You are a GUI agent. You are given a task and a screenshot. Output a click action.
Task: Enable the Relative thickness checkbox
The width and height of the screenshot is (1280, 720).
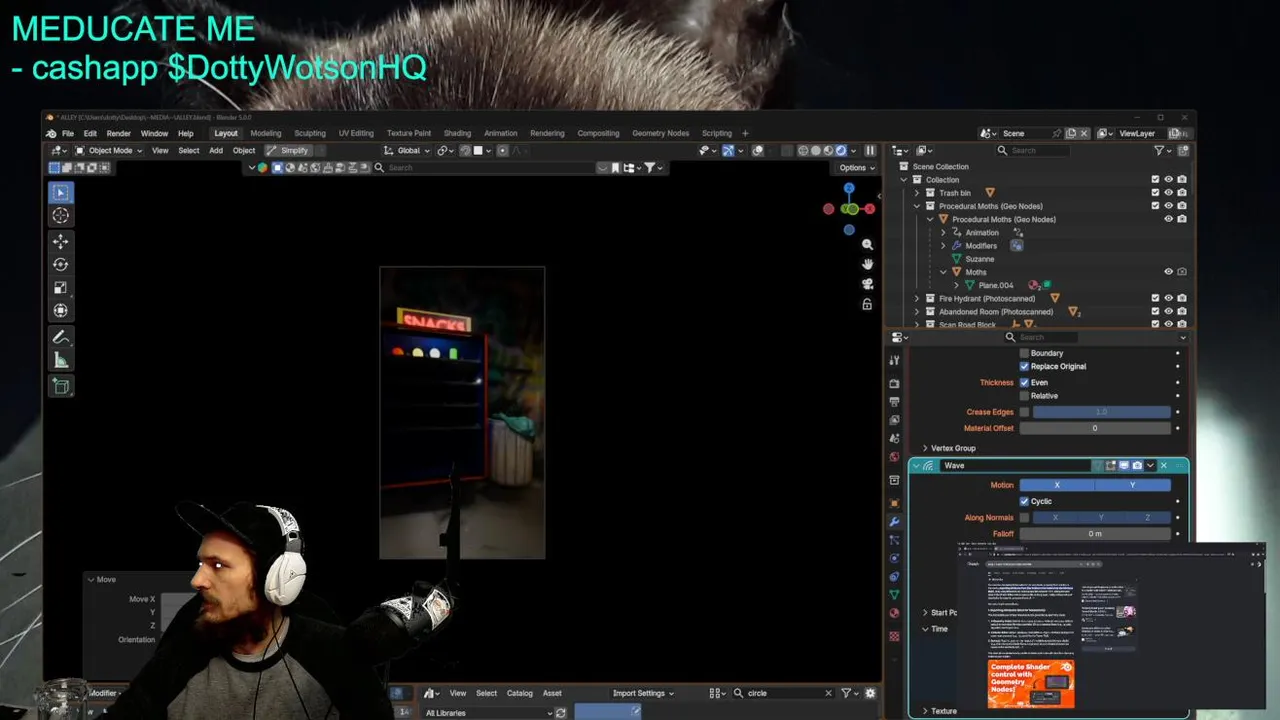1024,395
